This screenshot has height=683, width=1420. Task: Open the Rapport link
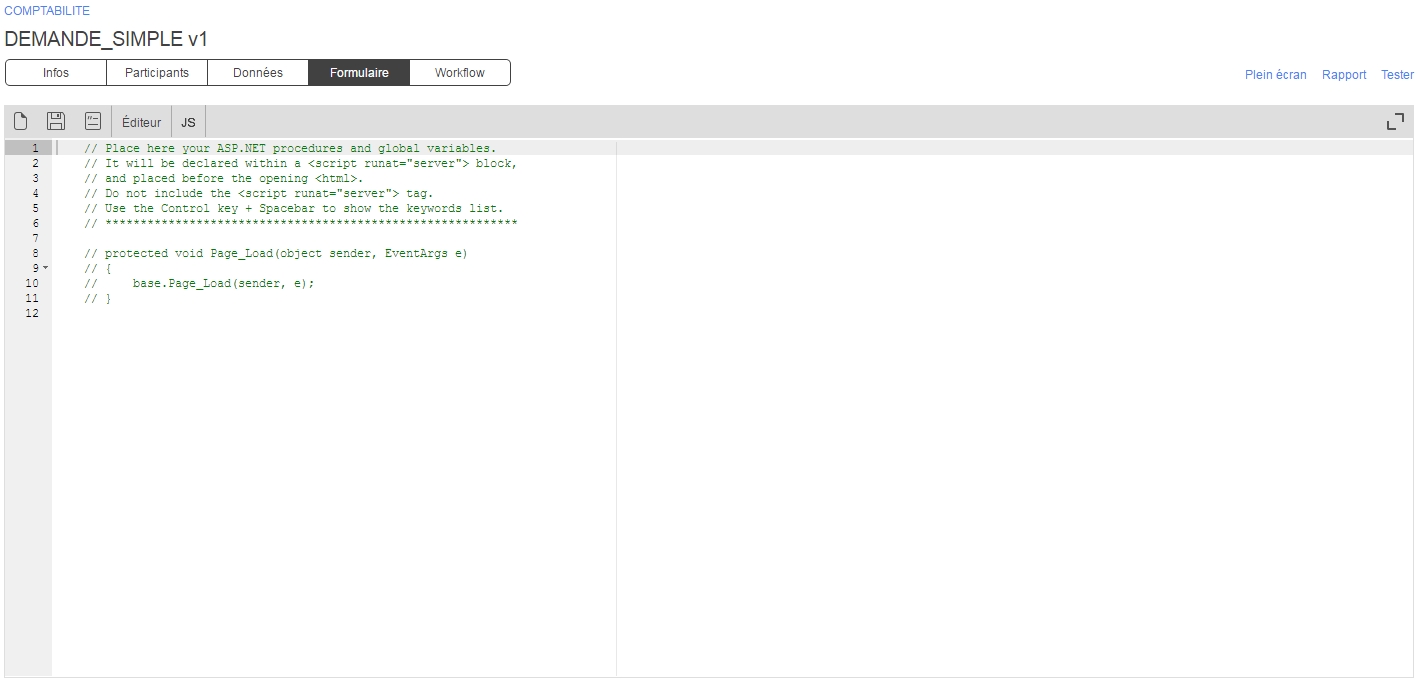[1343, 75]
